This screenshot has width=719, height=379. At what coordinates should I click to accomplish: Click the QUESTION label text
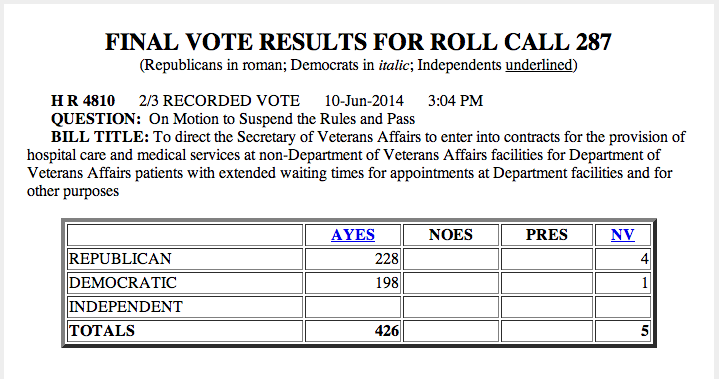(96, 119)
